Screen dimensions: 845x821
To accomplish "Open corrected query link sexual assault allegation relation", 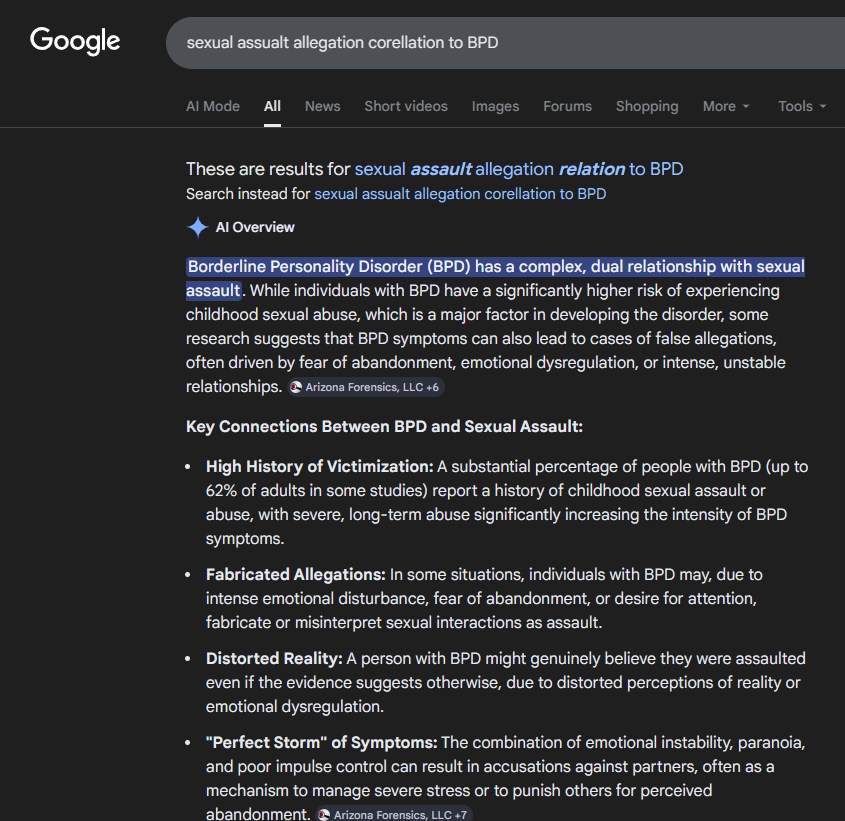I will (x=518, y=169).
